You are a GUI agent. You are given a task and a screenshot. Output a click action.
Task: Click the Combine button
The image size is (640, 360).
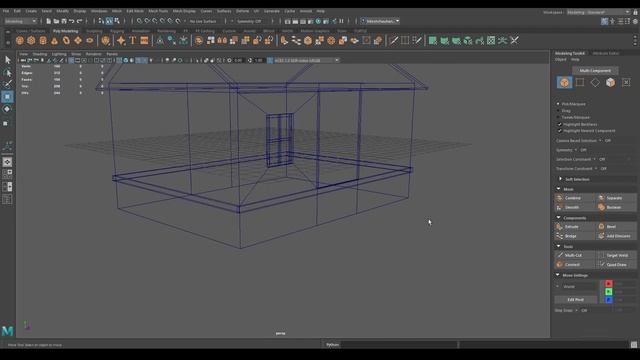pyautogui.click(x=575, y=198)
